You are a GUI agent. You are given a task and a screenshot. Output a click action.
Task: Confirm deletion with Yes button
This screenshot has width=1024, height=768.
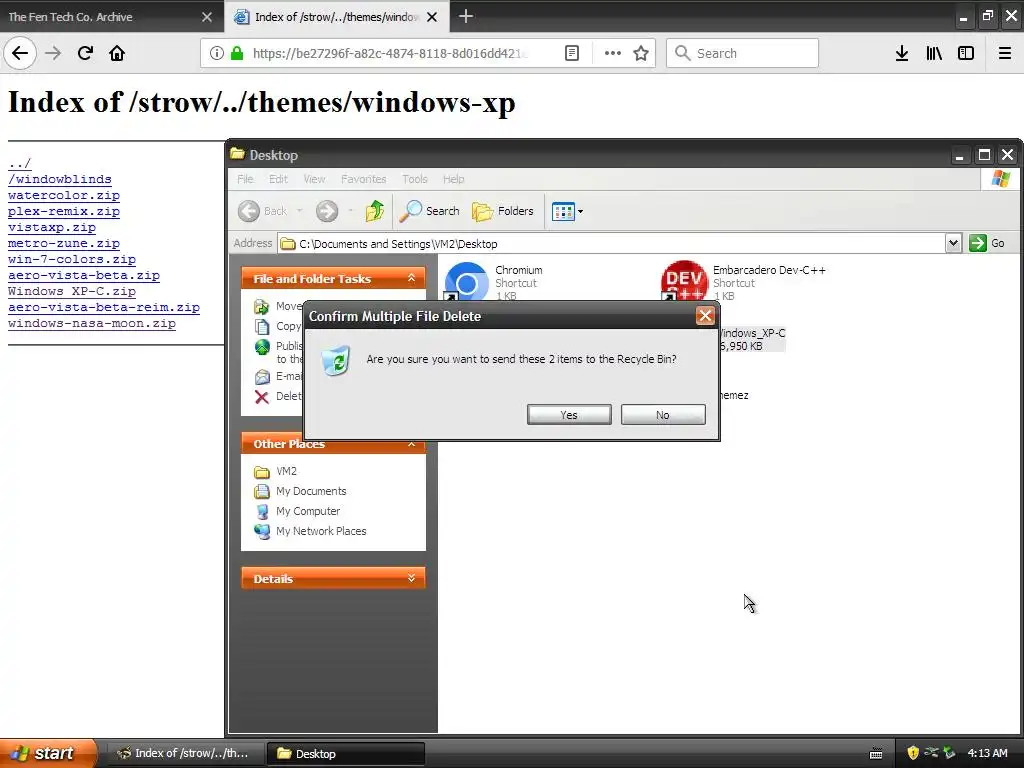pos(569,415)
